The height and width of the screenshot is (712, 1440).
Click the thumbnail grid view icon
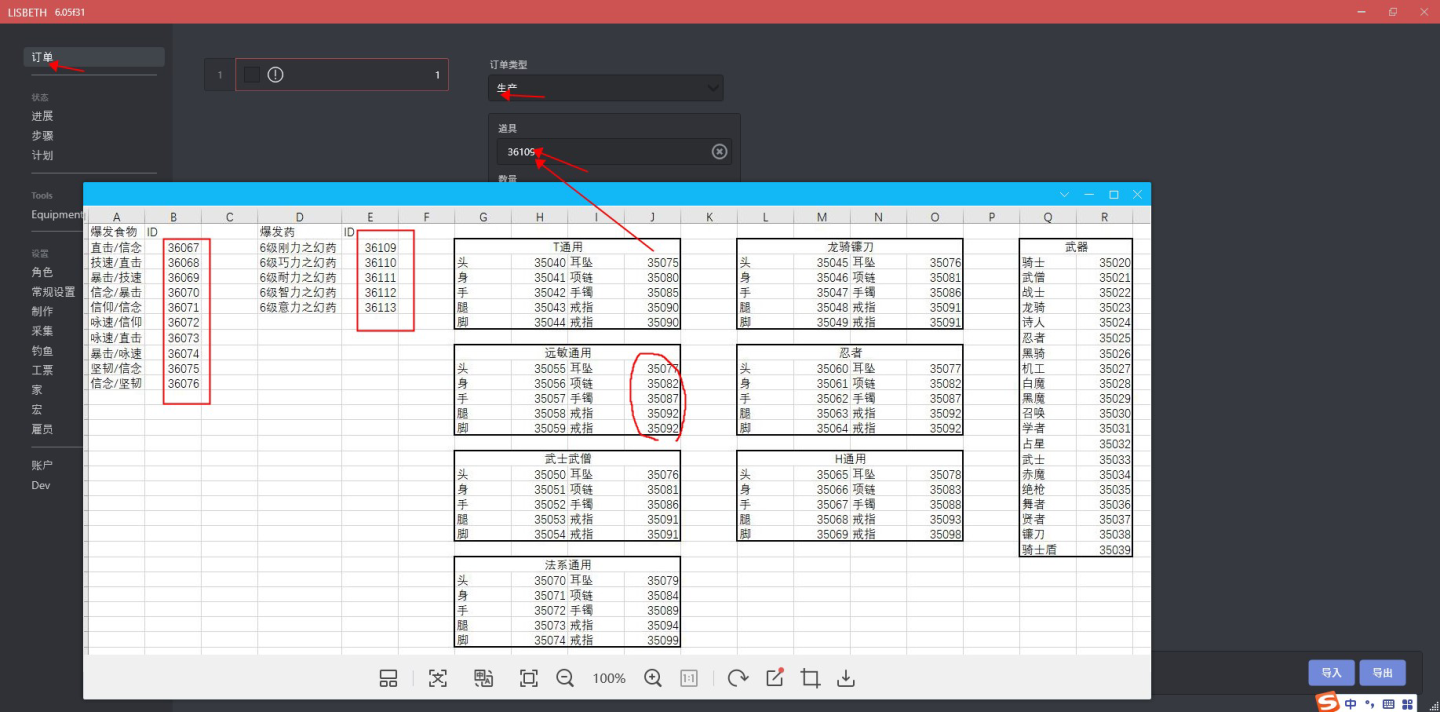point(389,678)
